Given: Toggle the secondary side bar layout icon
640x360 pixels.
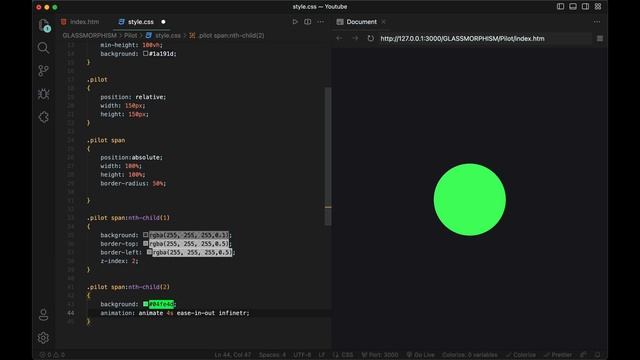Looking at the screenshot, I should 585,7.
